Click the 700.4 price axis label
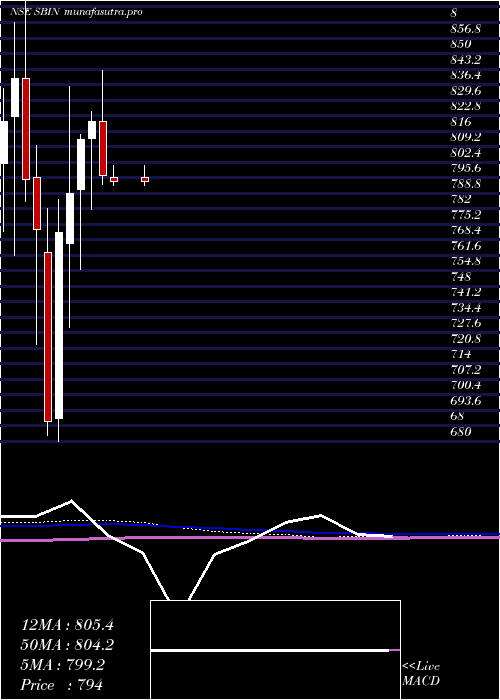 click(465, 384)
